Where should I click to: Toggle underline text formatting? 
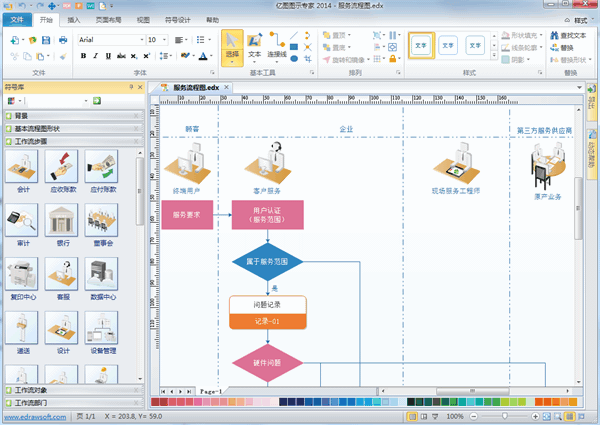click(x=107, y=56)
